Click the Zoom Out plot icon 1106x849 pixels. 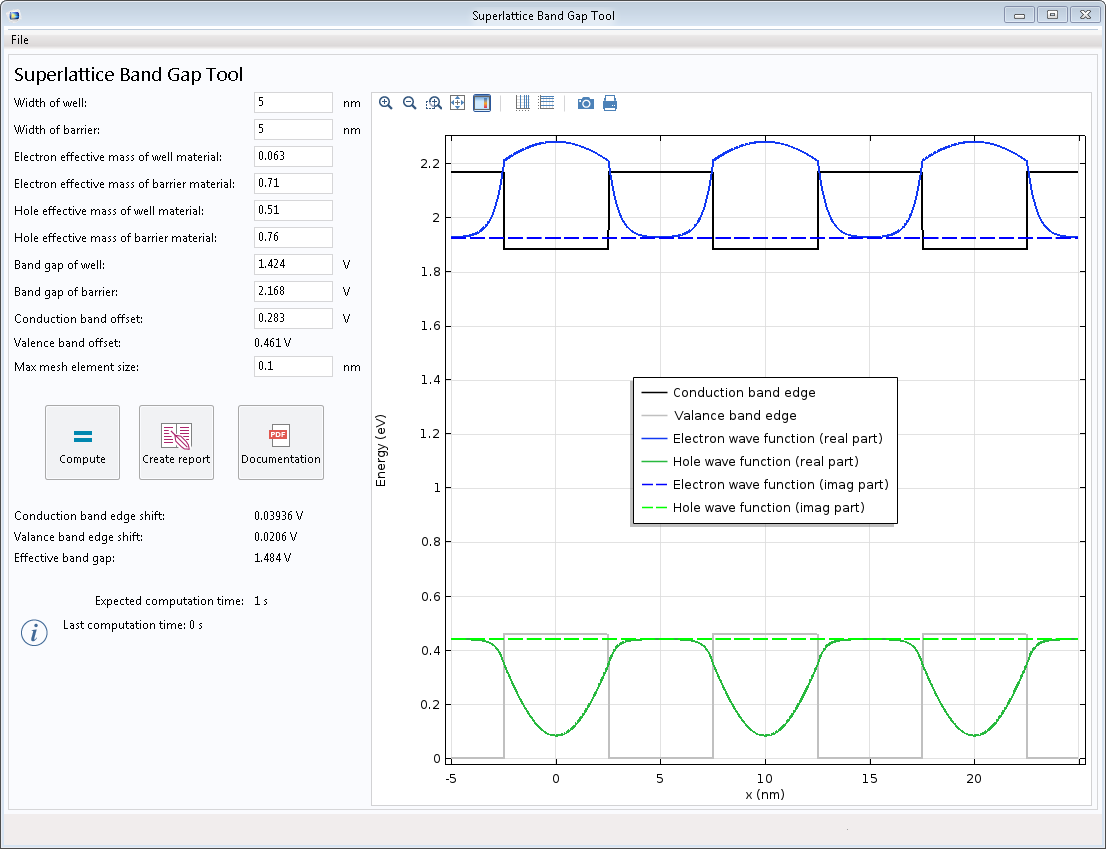409,103
